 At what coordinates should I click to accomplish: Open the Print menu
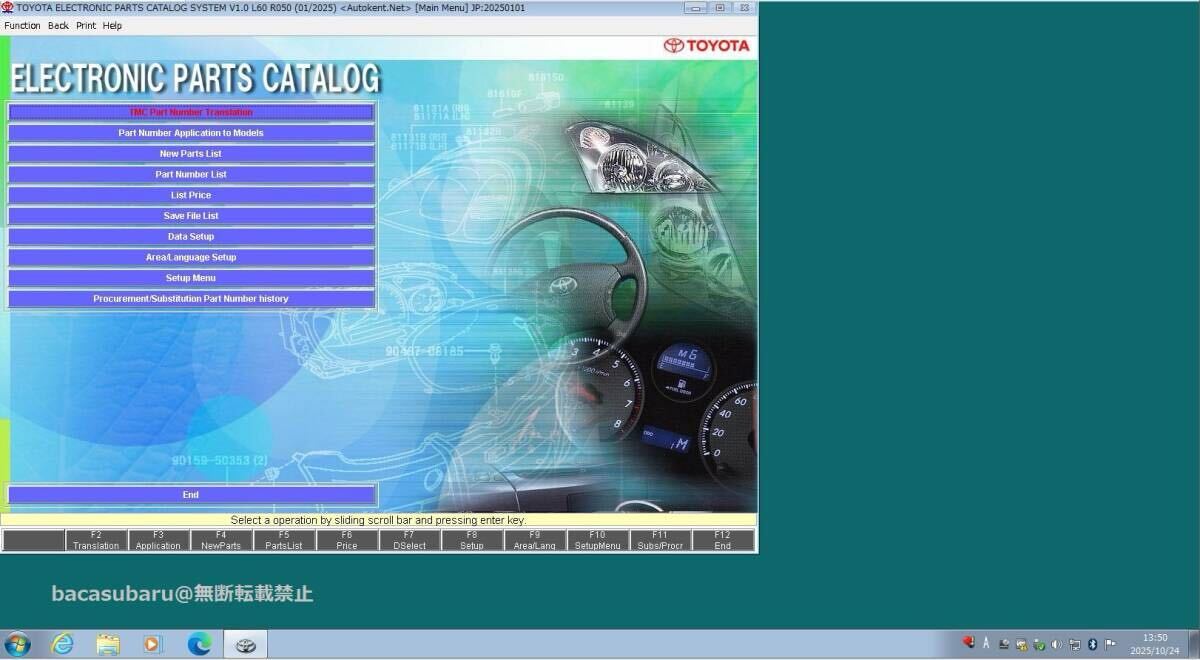(x=86, y=25)
